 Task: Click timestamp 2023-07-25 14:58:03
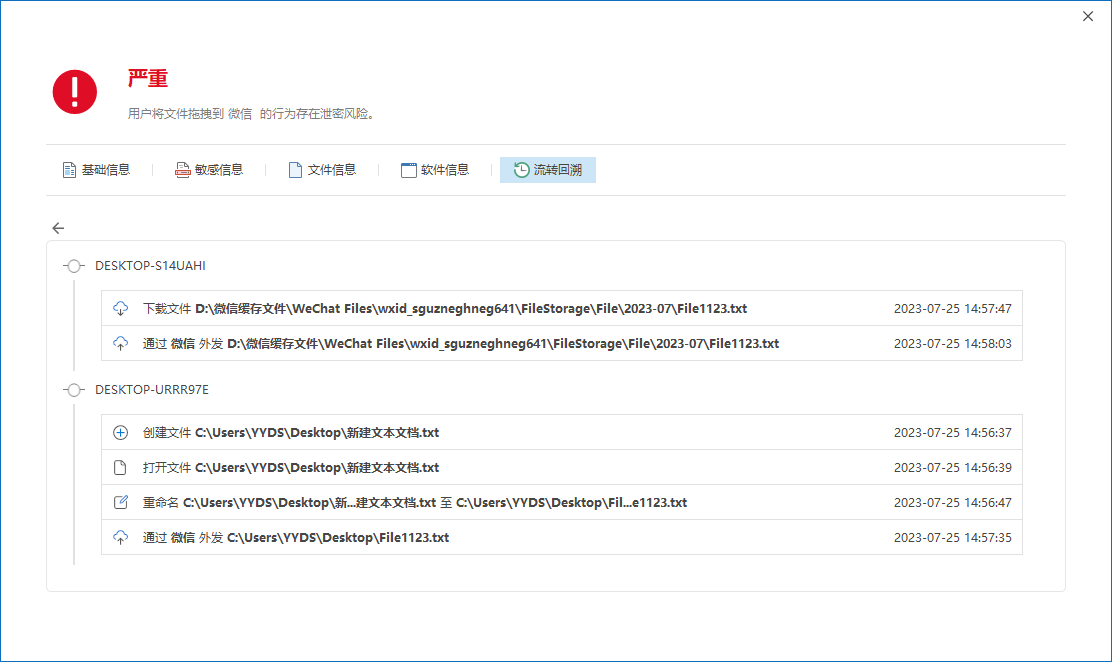click(x=952, y=343)
